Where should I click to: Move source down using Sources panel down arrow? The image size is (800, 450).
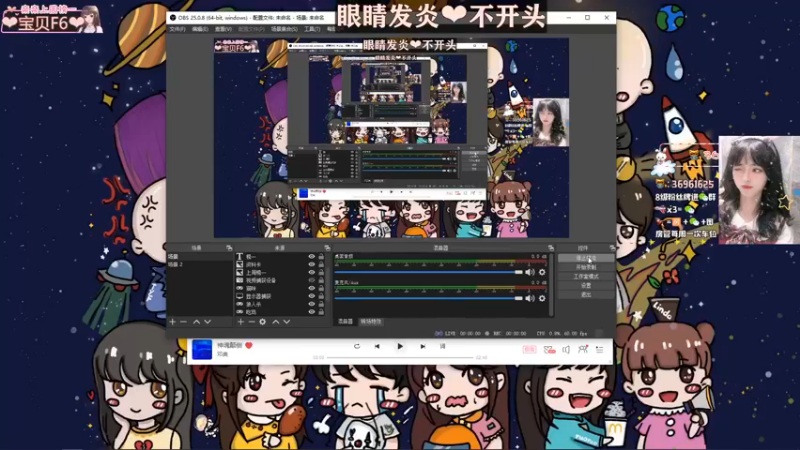tap(287, 322)
